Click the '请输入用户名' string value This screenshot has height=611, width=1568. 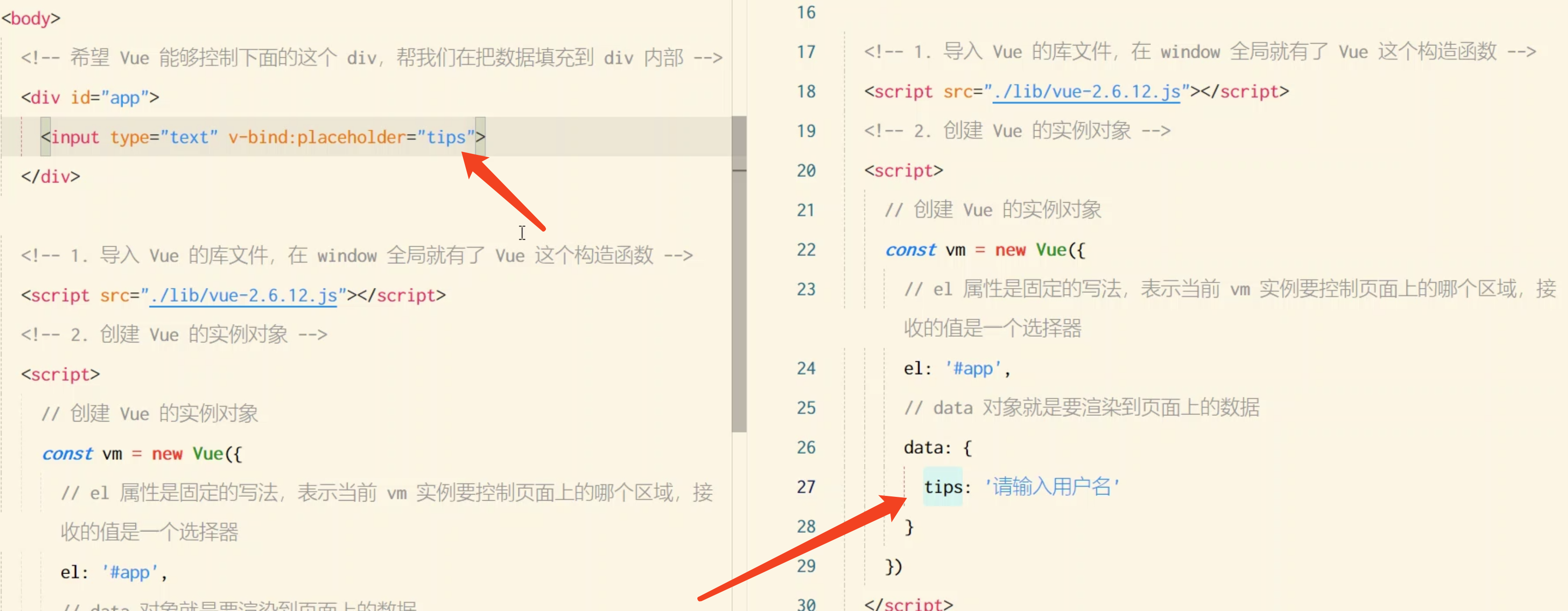pyautogui.click(x=1052, y=487)
